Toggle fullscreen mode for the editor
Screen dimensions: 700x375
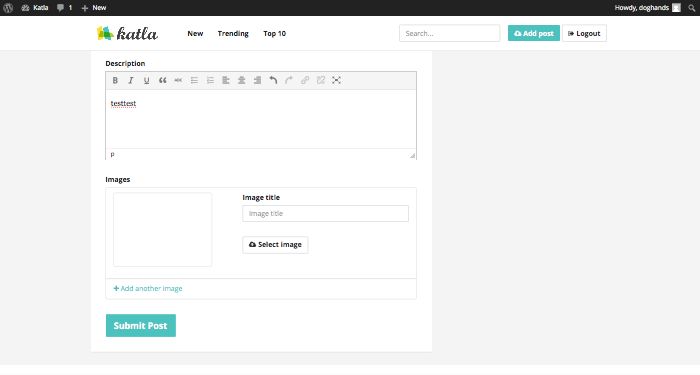click(x=337, y=80)
